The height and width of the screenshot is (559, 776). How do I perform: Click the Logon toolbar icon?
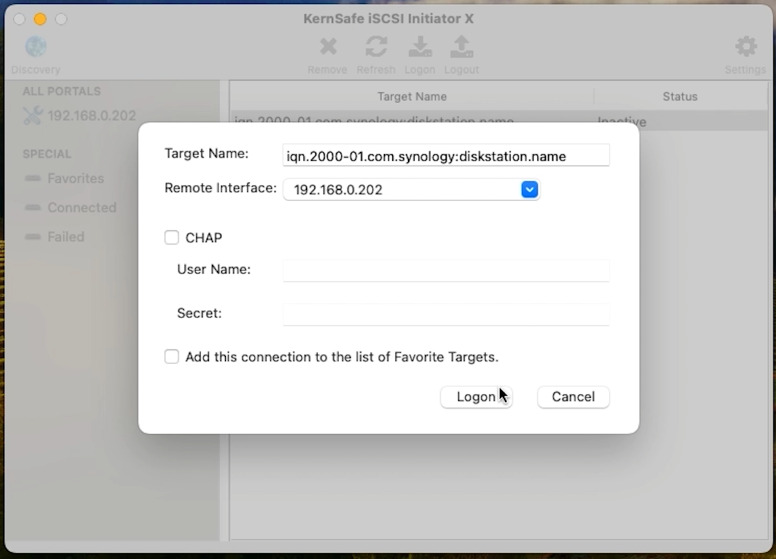click(420, 47)
